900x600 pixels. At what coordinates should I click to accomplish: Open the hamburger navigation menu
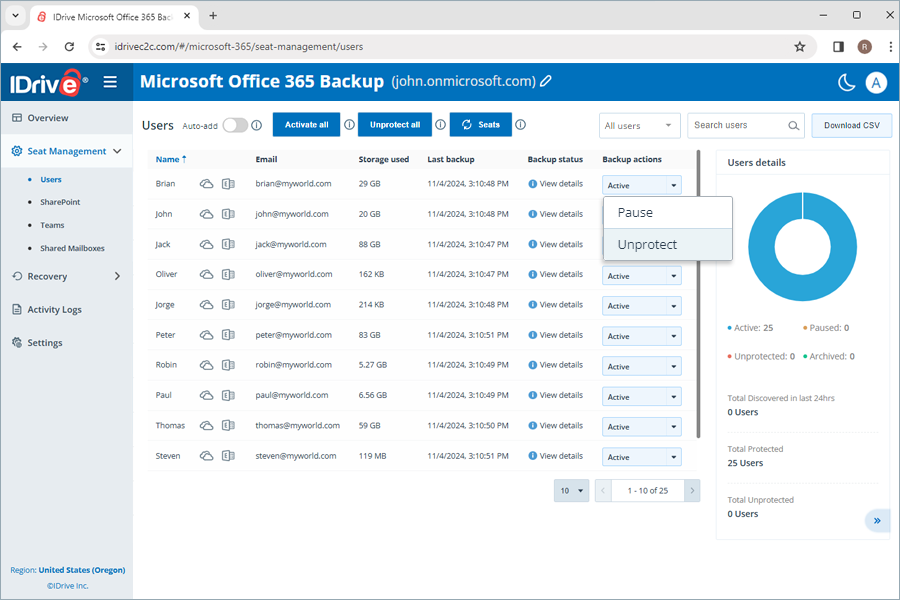click(110, 82)
